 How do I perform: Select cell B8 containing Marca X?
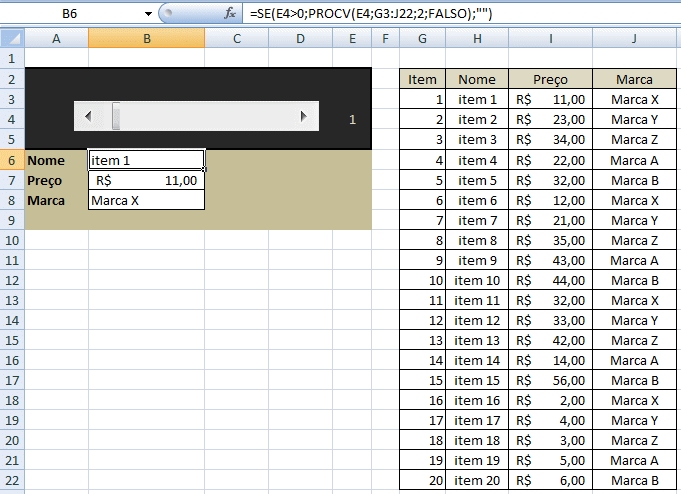(147, 200)
